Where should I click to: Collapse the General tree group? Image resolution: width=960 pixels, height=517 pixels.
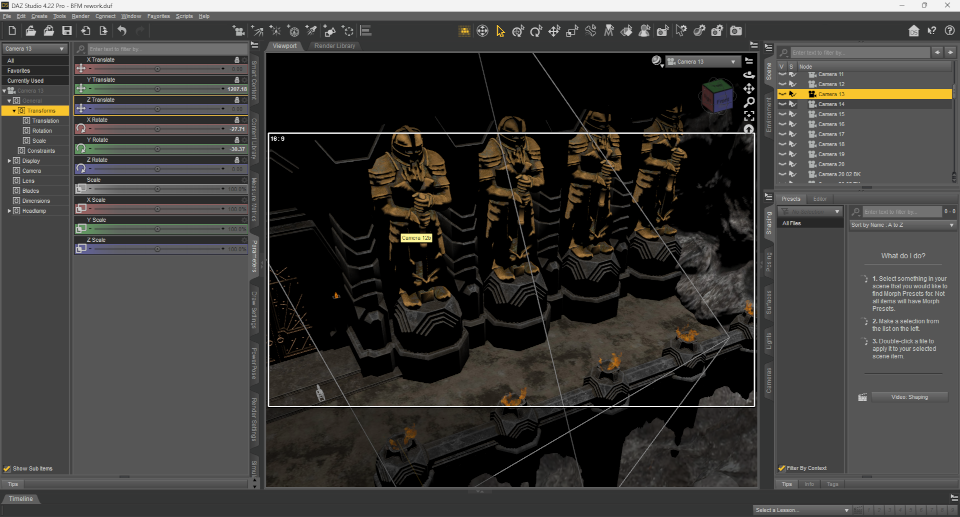(9, 101)
